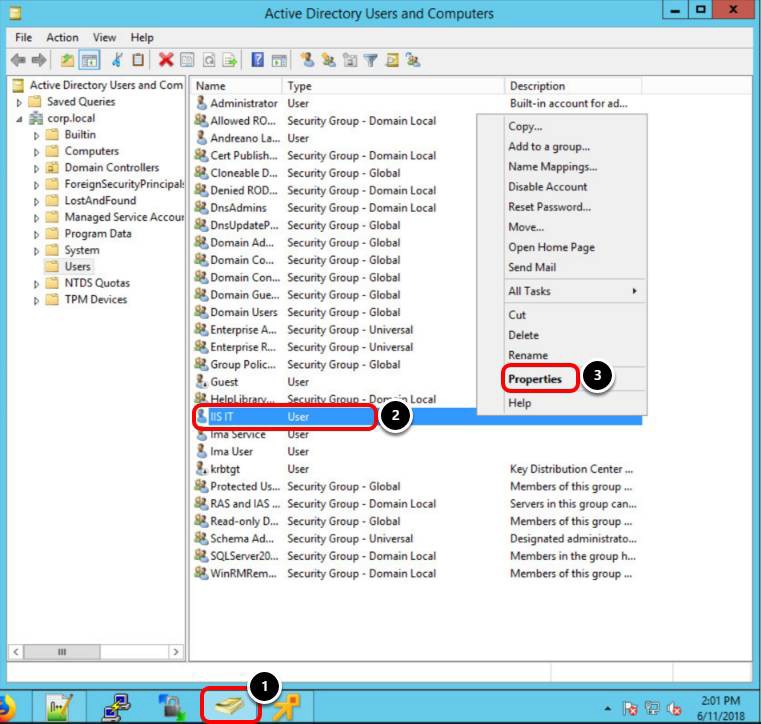Viewport: 761px width, 724px height.
Task: Expand the Builtin folder
Action: [36, 135]
